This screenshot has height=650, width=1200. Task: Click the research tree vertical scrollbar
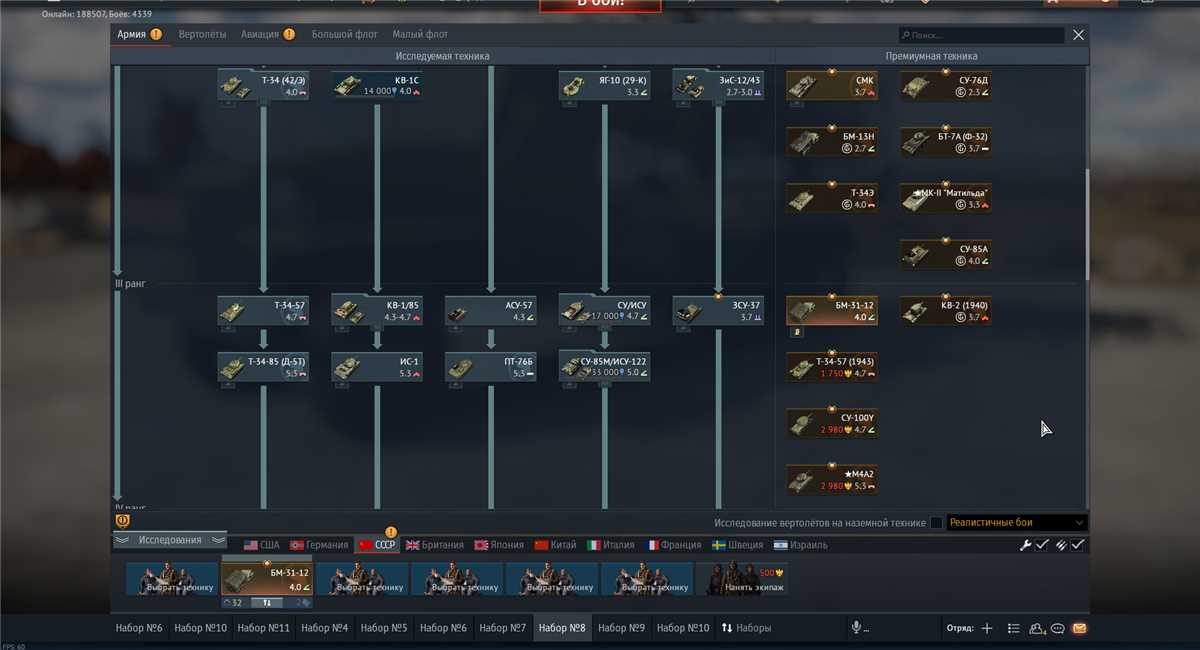1087,225
